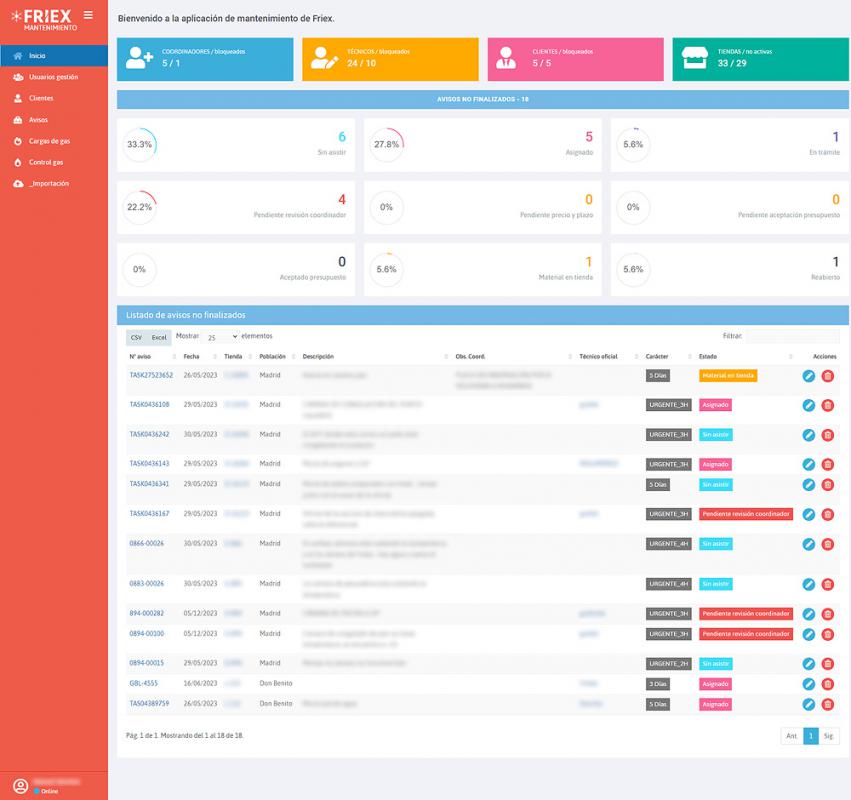Edit aviso 0883-00026
This screenshot has width=851, height=800.
(808, 585)
